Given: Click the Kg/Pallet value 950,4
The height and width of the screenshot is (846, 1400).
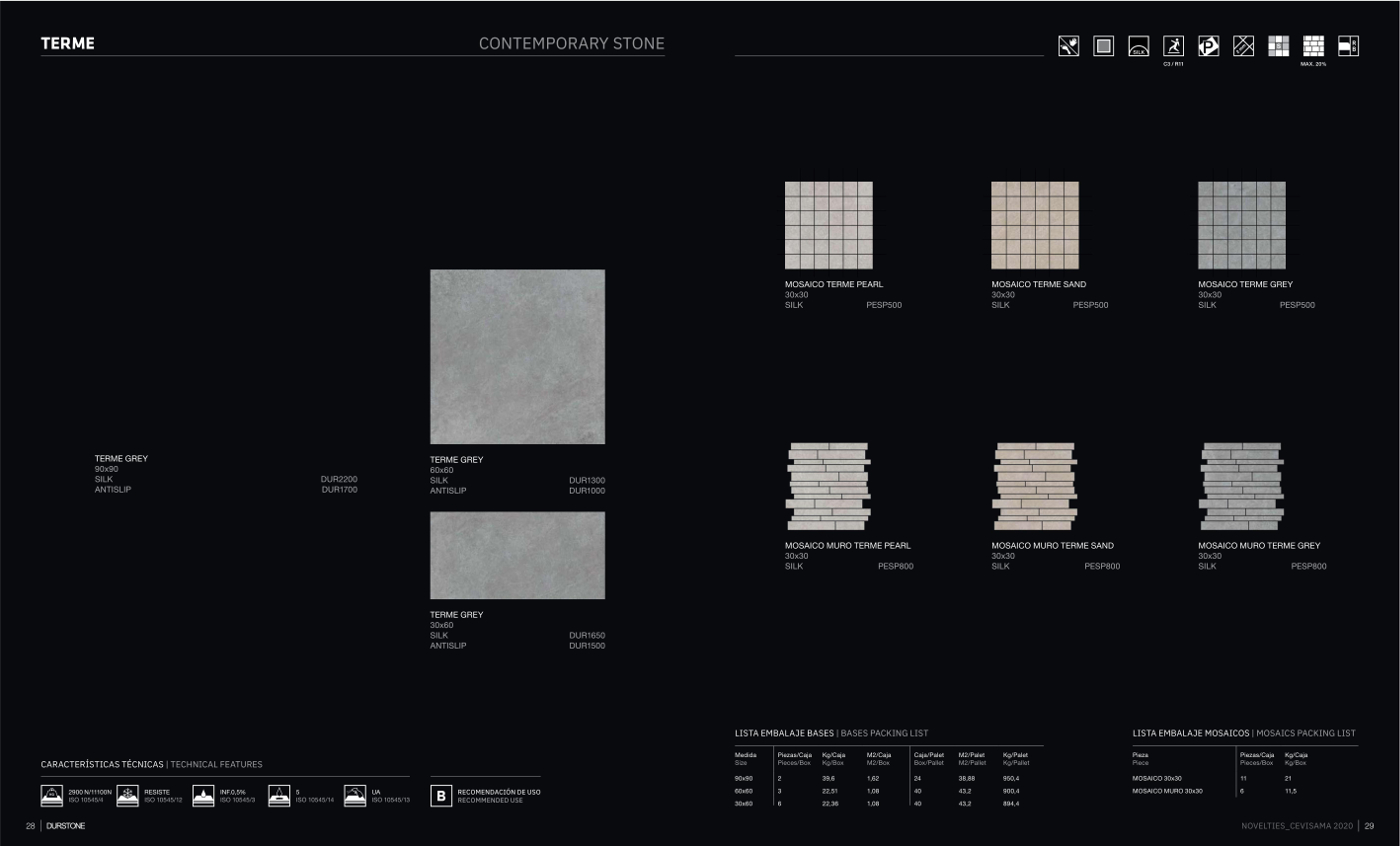Looking at the screenshot, I should click(x=1011, y=778).
